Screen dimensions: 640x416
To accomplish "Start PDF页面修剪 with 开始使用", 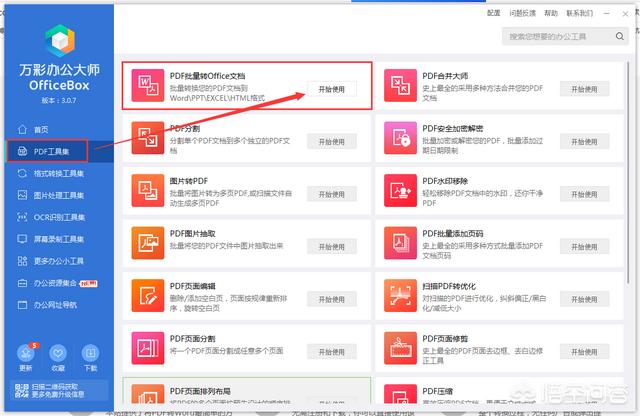I will 584,352.
